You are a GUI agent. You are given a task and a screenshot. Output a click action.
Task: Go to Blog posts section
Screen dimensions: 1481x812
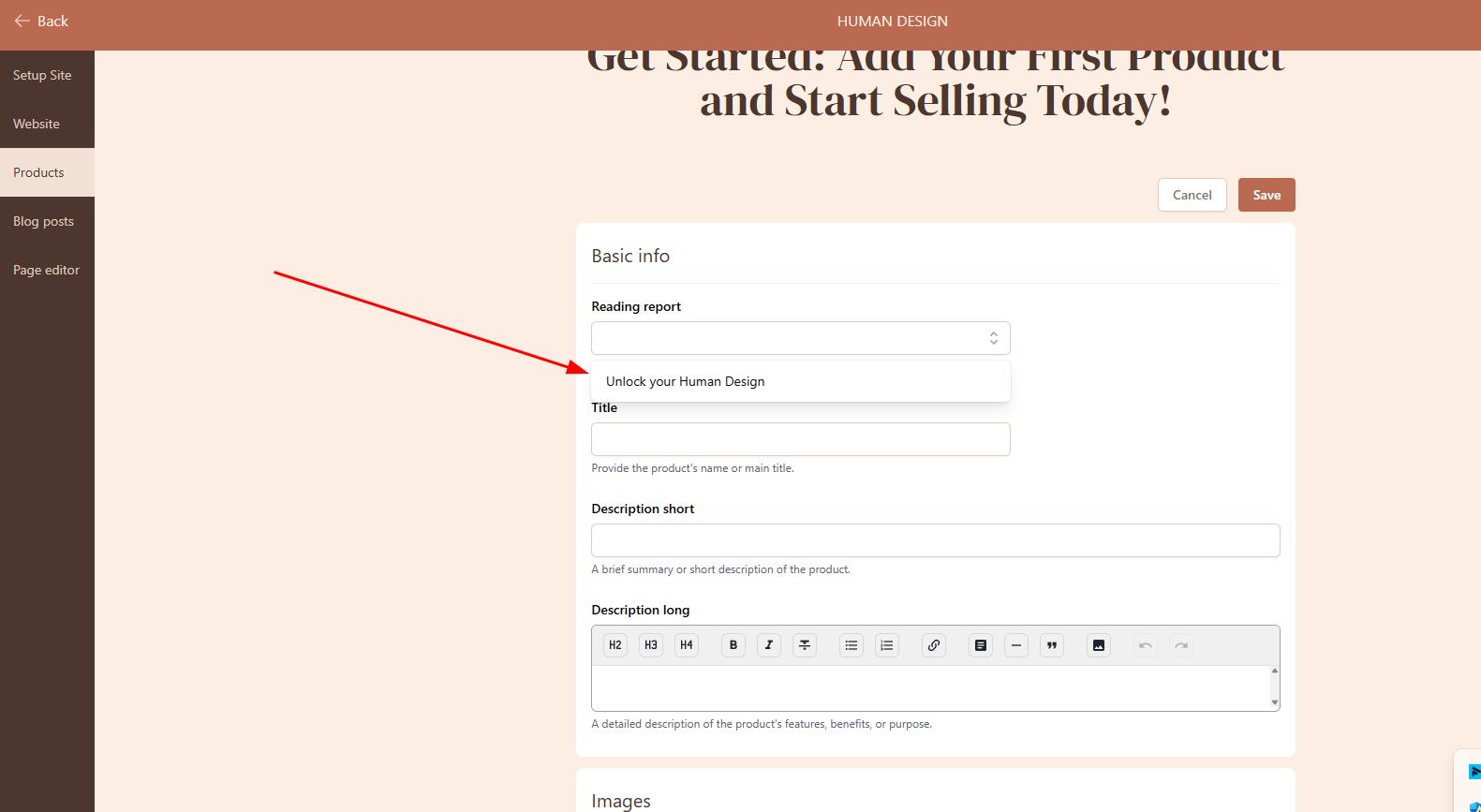tap(43, 221)
